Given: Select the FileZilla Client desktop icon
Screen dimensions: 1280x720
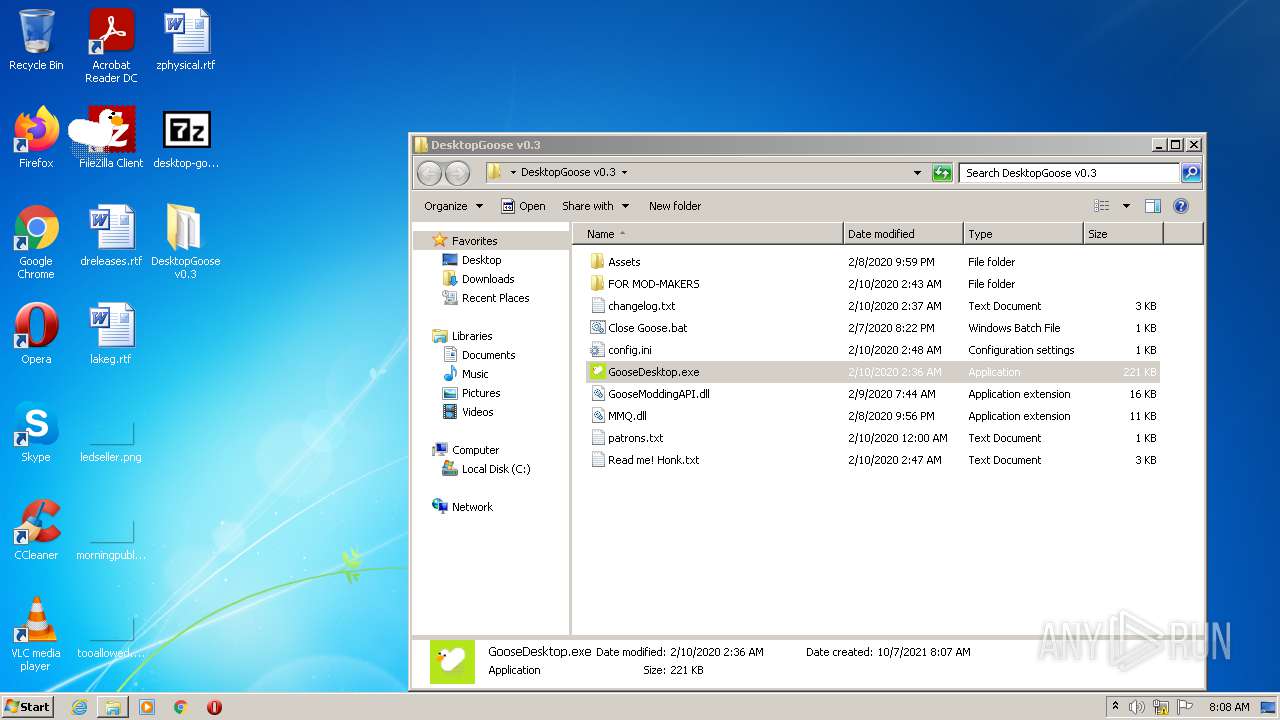Looking at the screenshot, I should pyautogui.click(x=111, y=138).
